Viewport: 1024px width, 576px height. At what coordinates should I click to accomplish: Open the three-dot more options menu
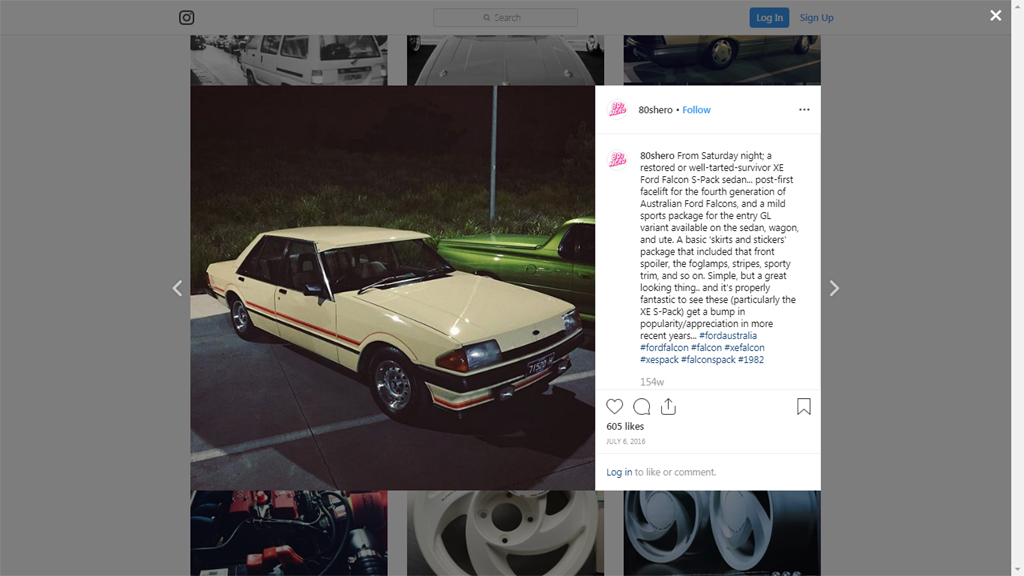pos(804,110)
